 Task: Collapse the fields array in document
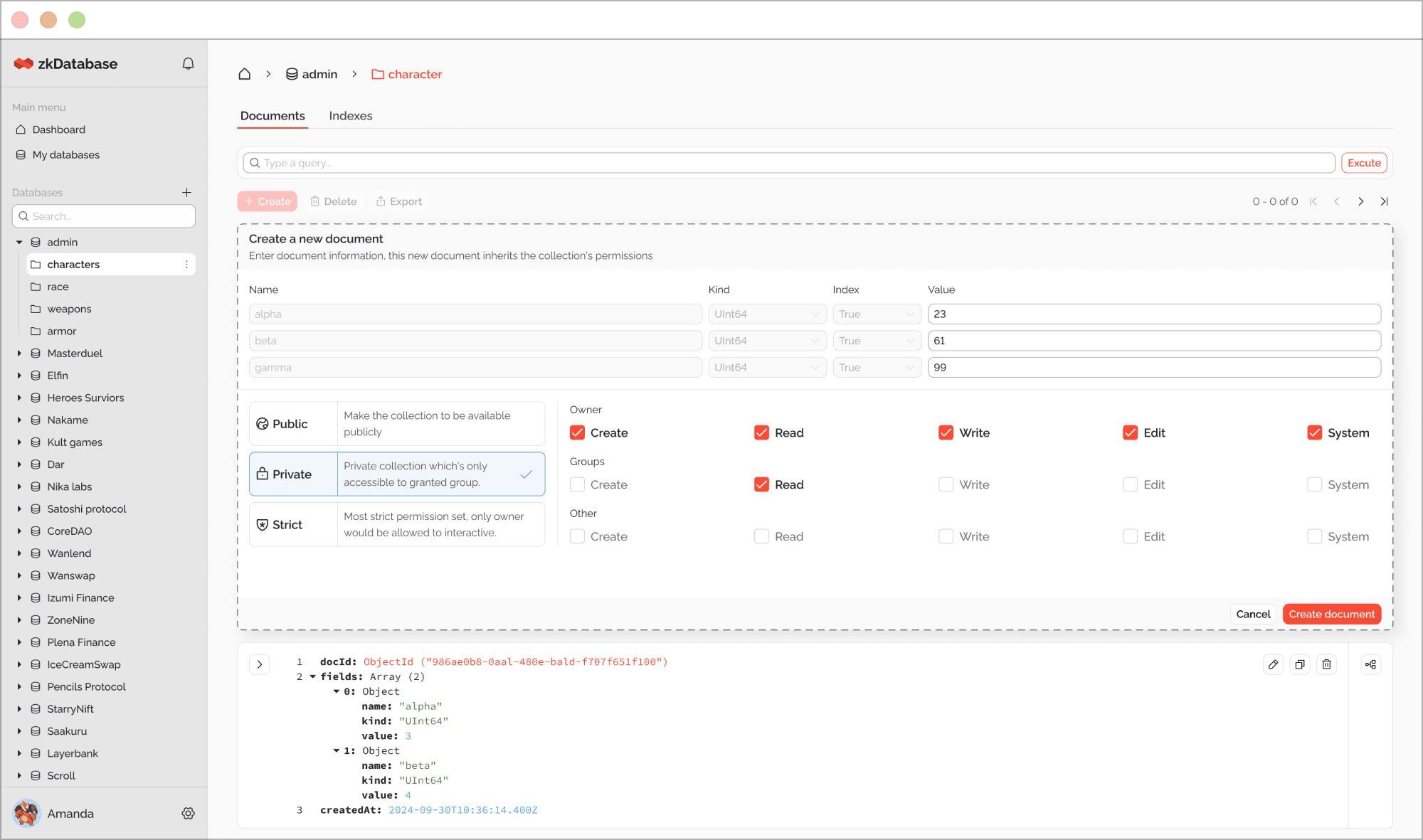click(x=312, y=677)
